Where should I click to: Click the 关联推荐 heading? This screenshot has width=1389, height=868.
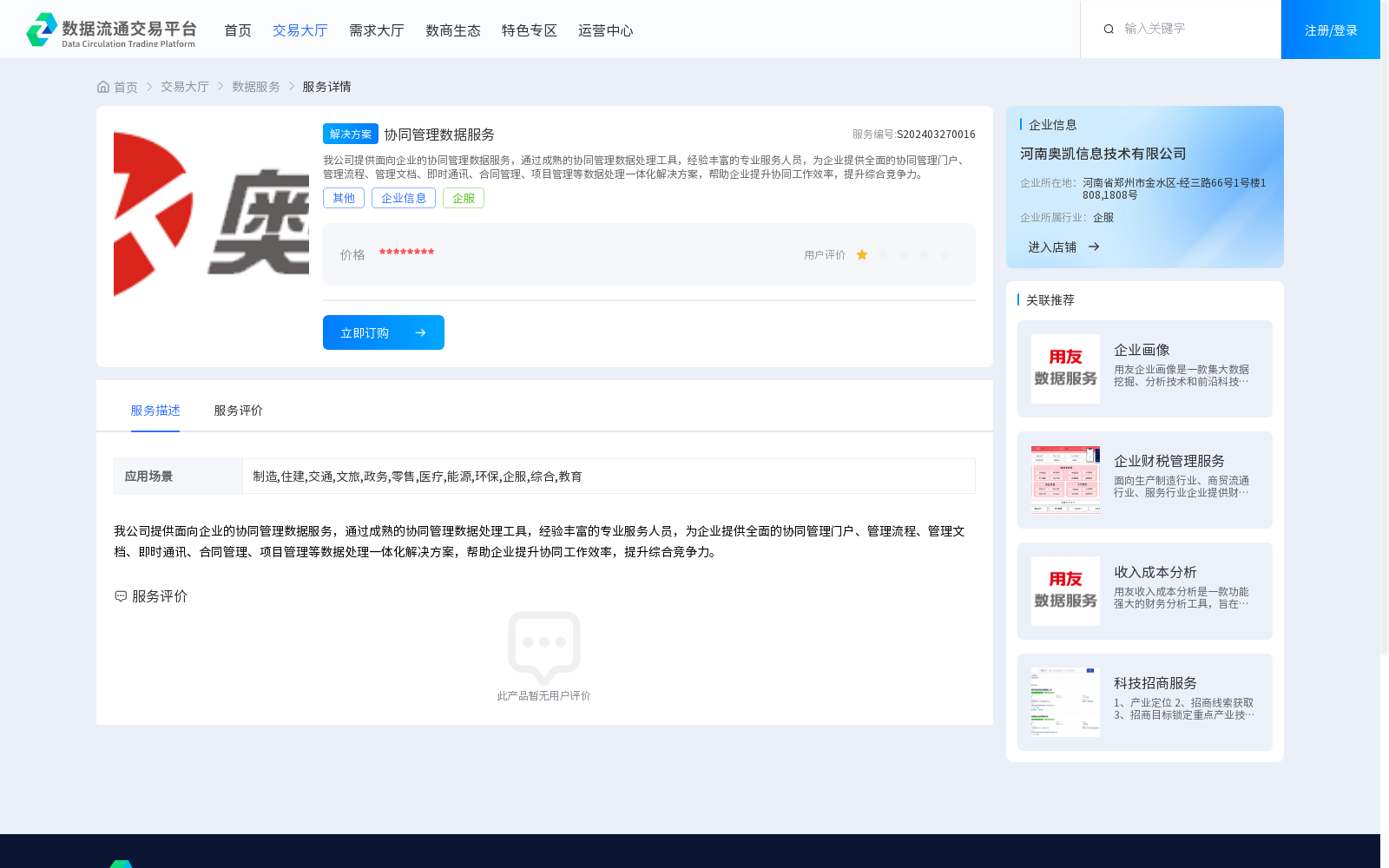coord(1050,300)
